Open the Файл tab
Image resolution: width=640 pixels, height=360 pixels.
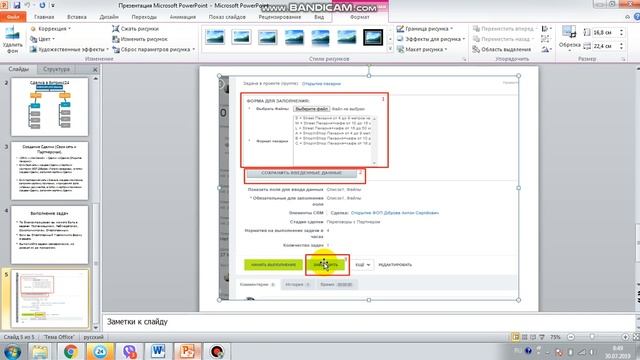(13, 17)
